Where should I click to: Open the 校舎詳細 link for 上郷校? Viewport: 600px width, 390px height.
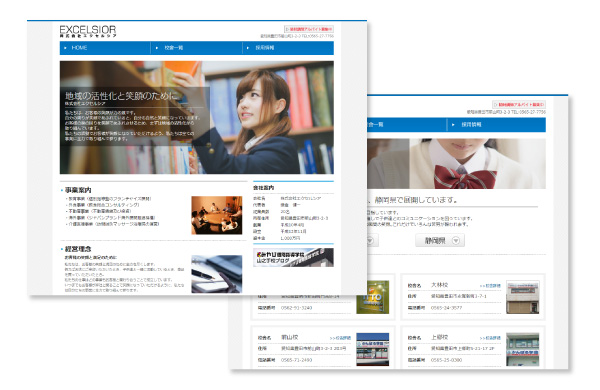pyautogui.click(x=491, y=338)
